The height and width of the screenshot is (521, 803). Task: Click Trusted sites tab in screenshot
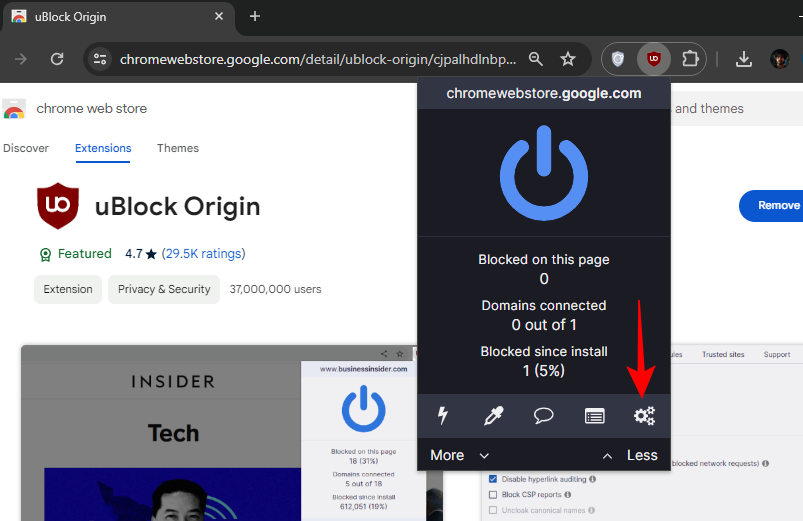pyautogui.click(x=723, y=355)
